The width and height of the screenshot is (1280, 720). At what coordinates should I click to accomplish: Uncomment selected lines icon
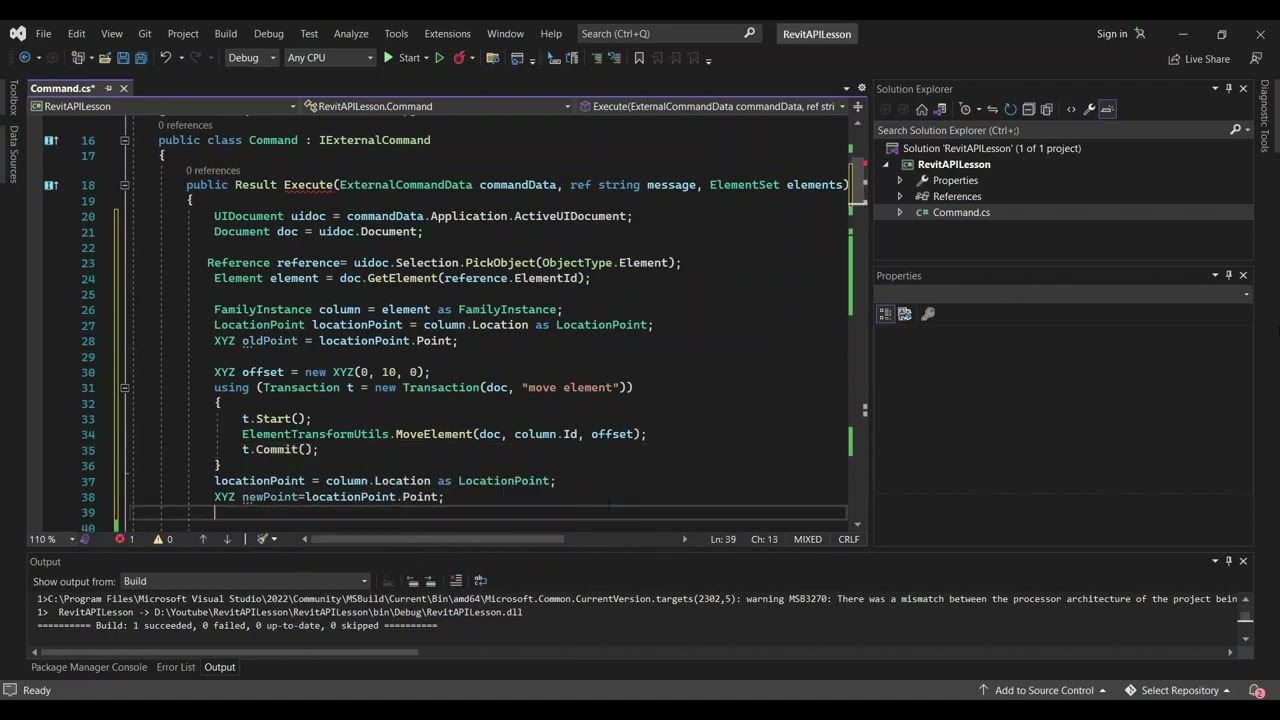pyautogui.click(x=616, y=58)
